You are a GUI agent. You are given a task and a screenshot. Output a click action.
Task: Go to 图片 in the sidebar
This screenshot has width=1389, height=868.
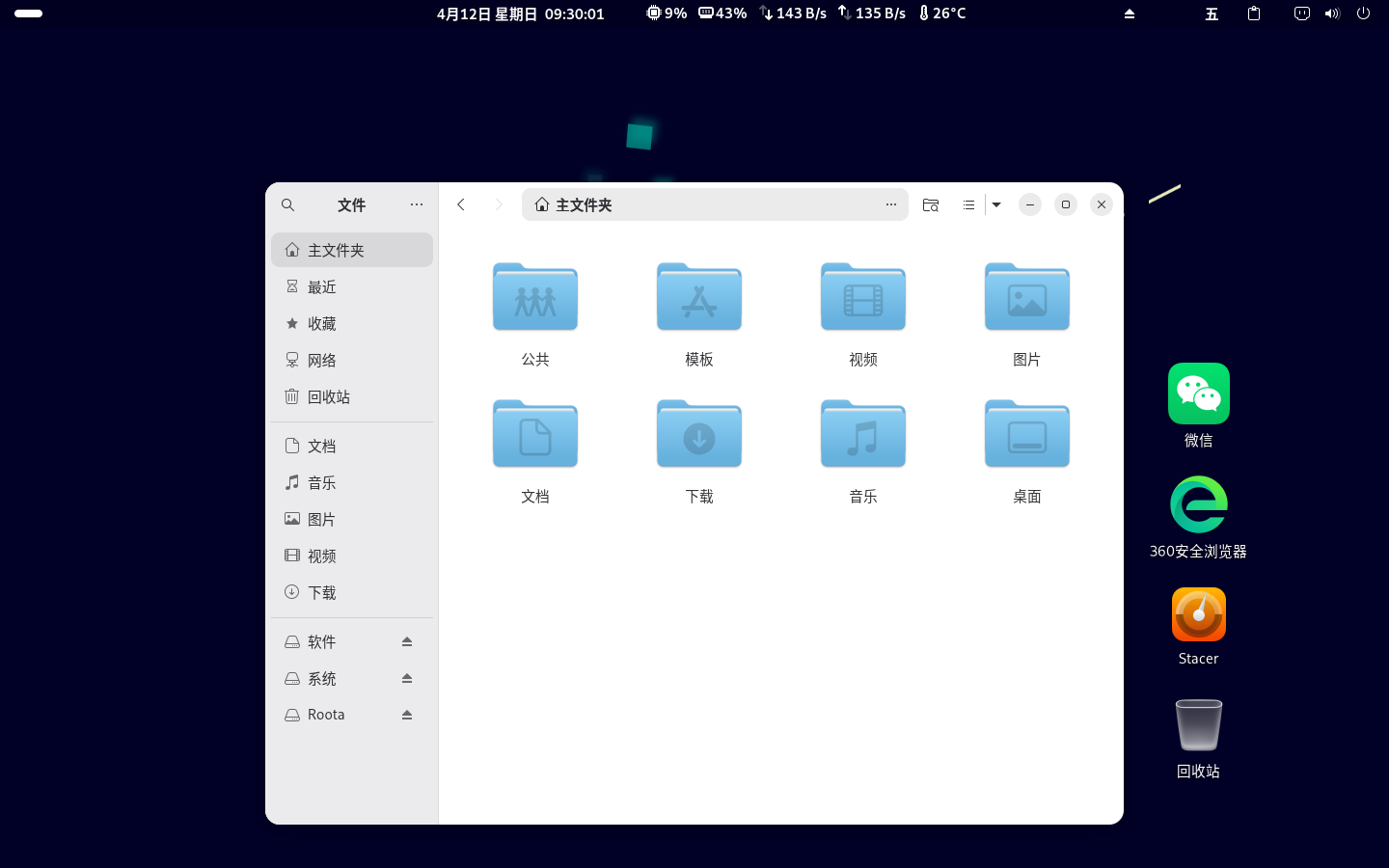click(x=352, y=519)
